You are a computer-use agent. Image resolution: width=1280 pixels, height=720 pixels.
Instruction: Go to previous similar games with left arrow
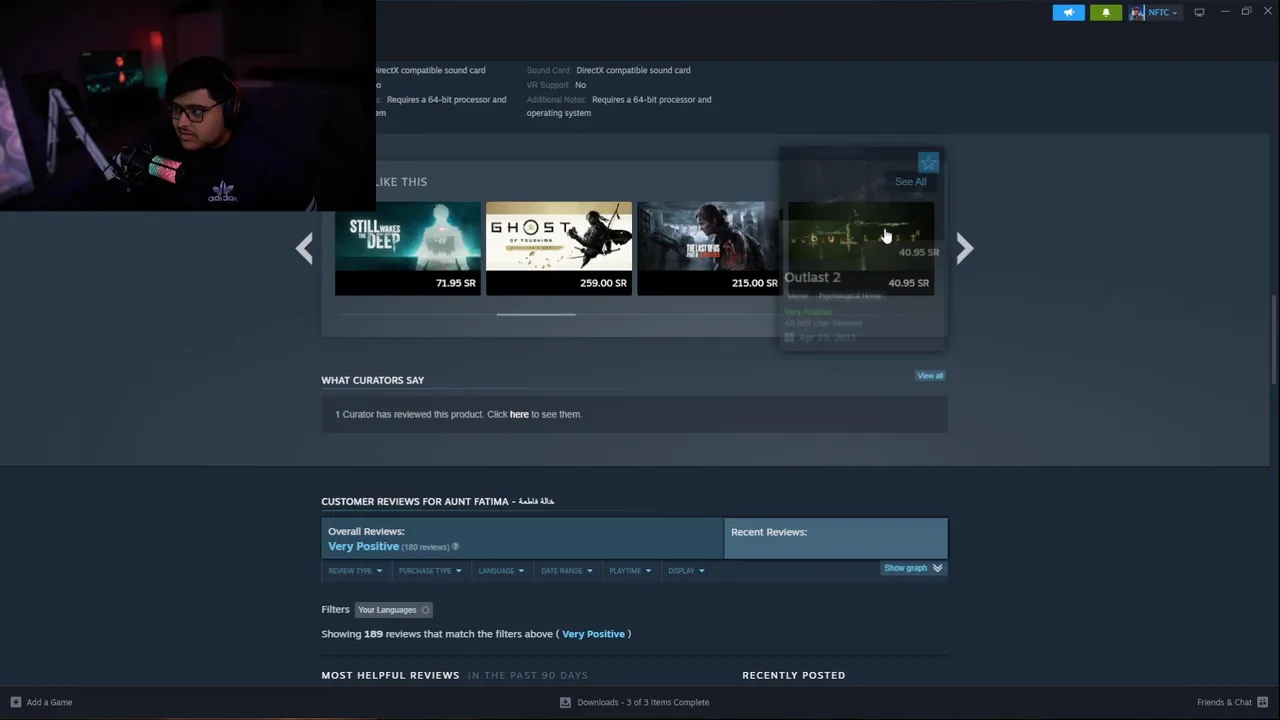(304, 248)
